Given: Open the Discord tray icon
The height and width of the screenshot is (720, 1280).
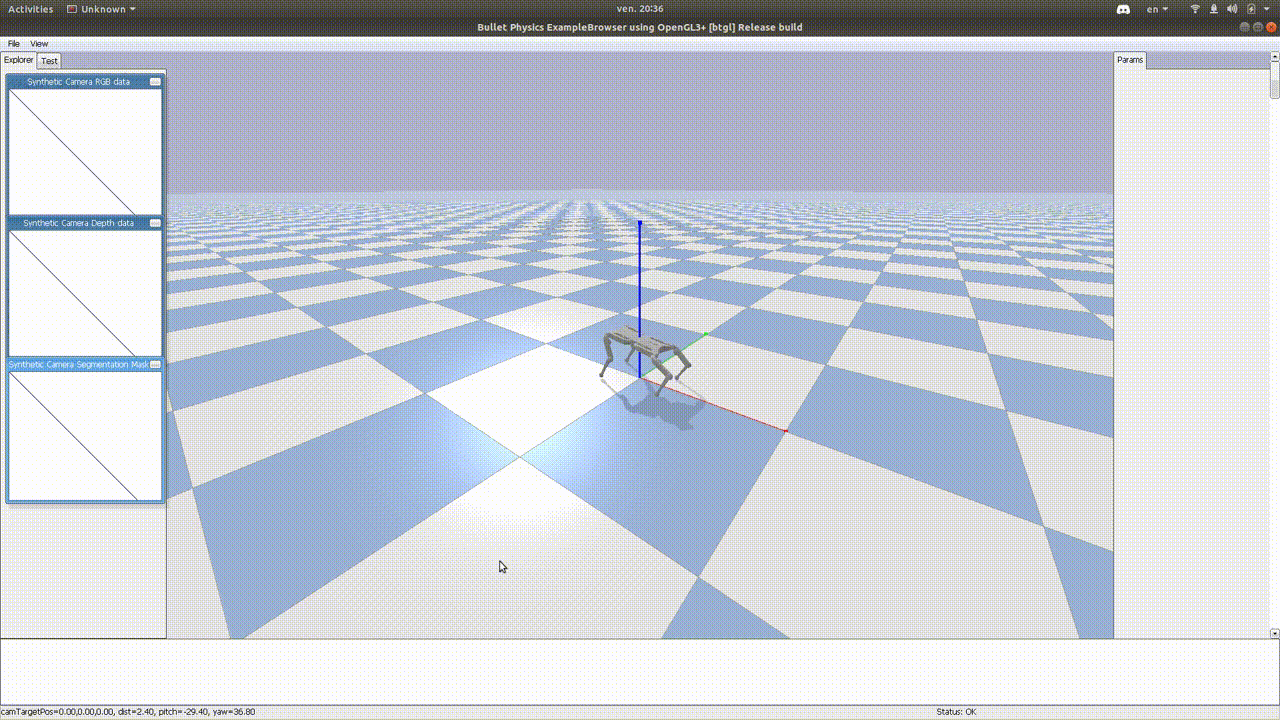Looking at the screenshot, I should click(1123, 9).
